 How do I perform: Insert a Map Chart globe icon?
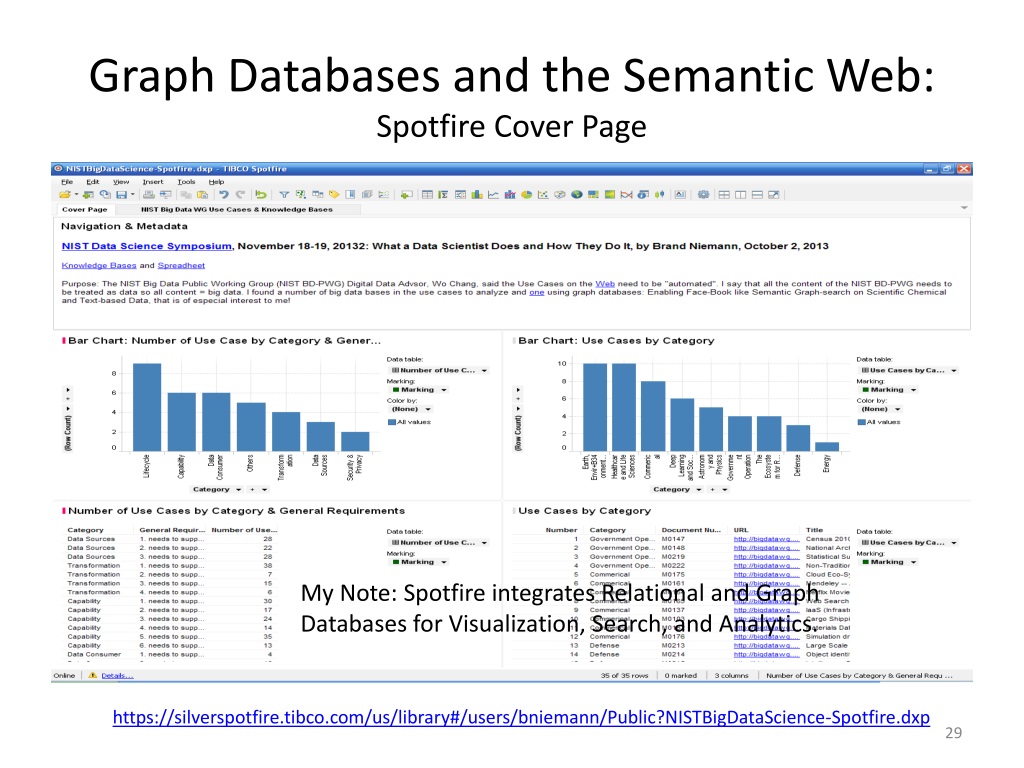pyautogui.click(x=577, y=195)
